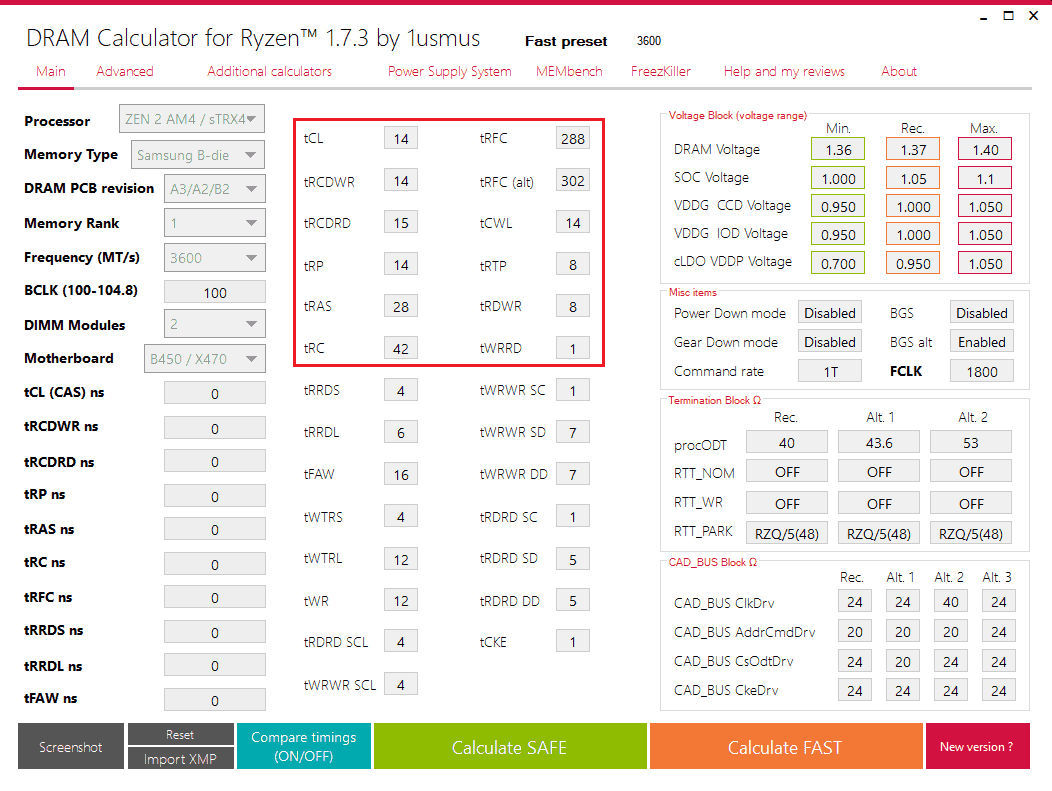Click the tRC ns input field

[215, 564]
